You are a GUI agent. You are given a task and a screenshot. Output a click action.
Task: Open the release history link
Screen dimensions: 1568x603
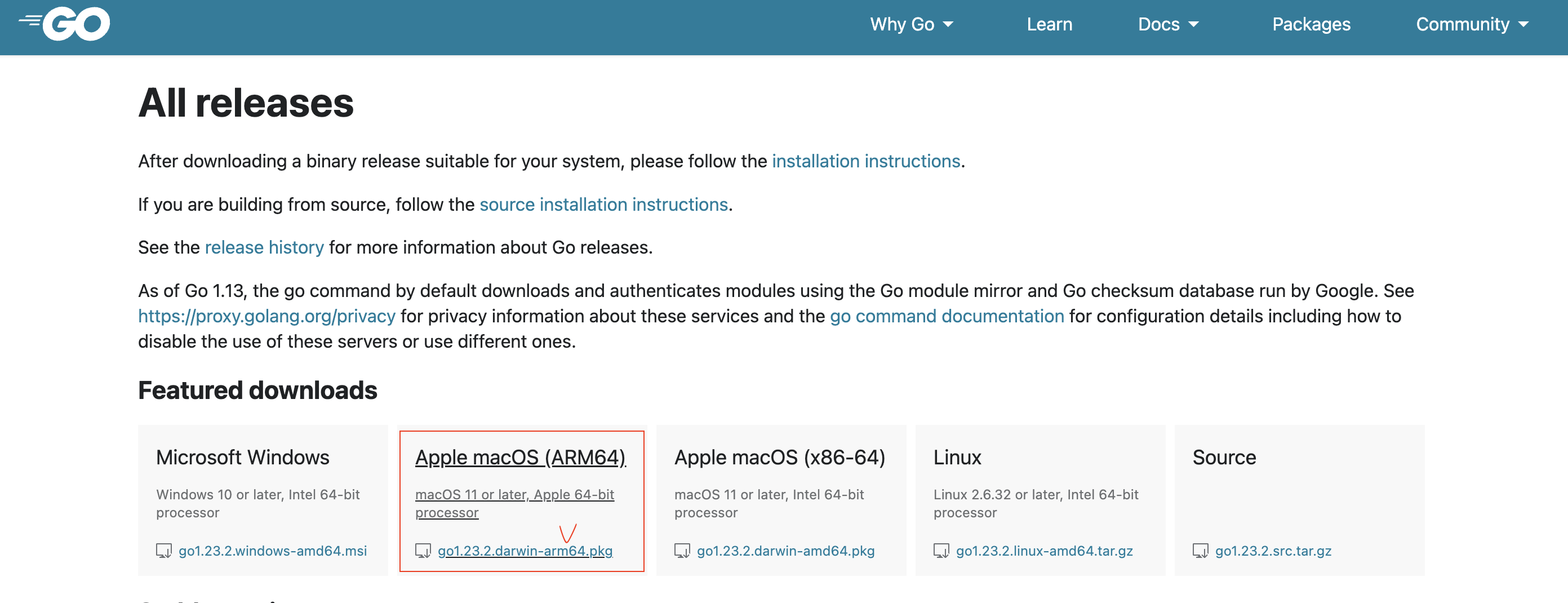point(264,247)
